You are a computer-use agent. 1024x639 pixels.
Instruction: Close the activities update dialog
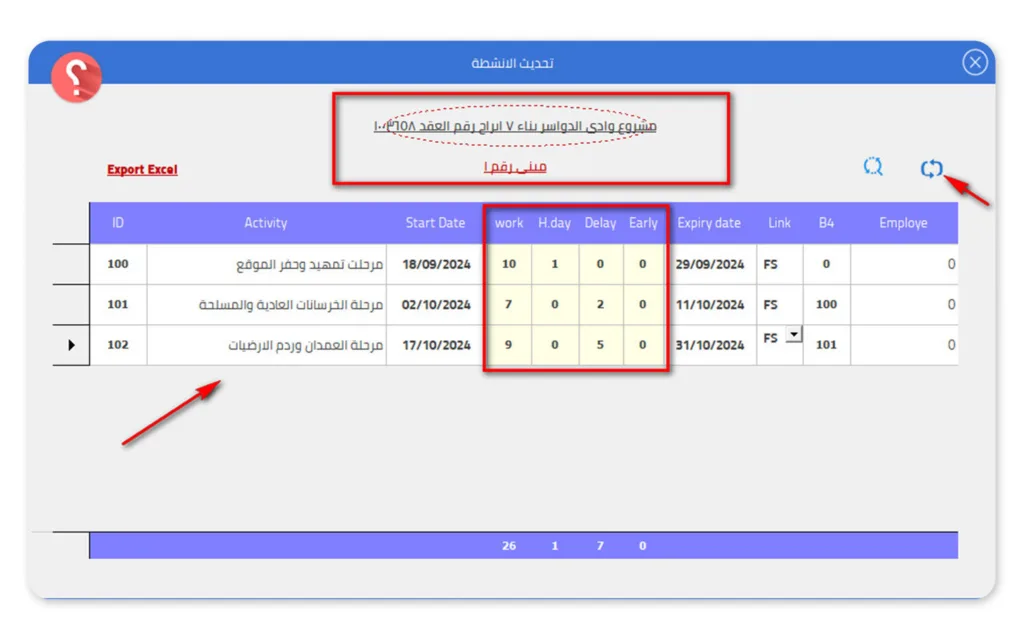click(x=974, y=63)
